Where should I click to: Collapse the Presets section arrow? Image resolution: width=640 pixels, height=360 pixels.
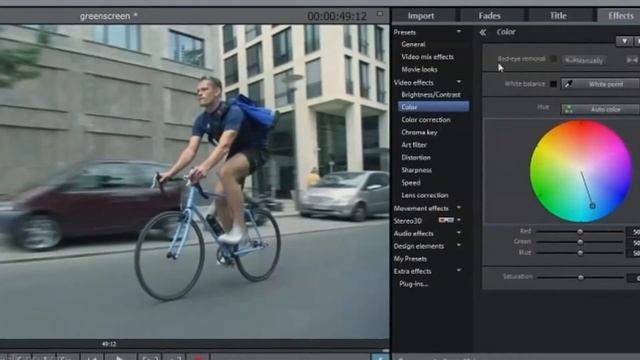click(x=459, y=31)
